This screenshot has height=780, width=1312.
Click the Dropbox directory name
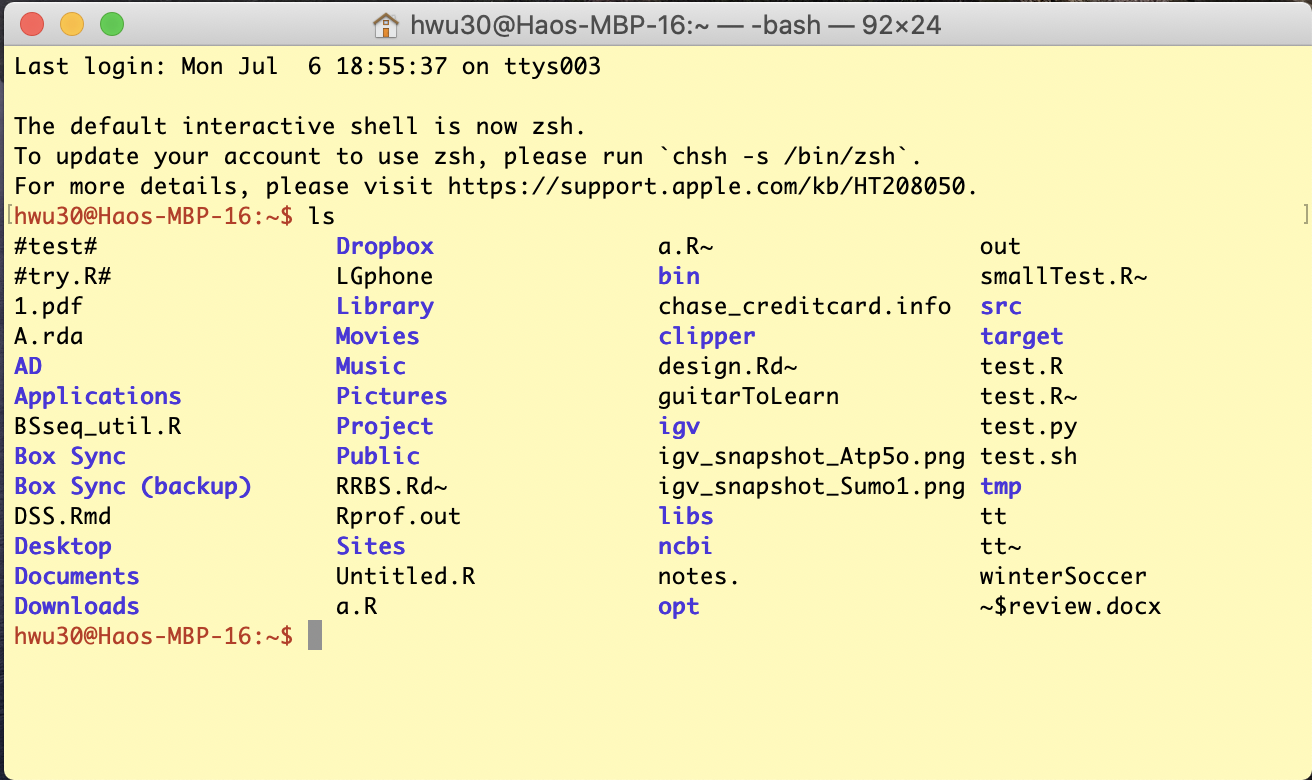[x=385, y=246]
